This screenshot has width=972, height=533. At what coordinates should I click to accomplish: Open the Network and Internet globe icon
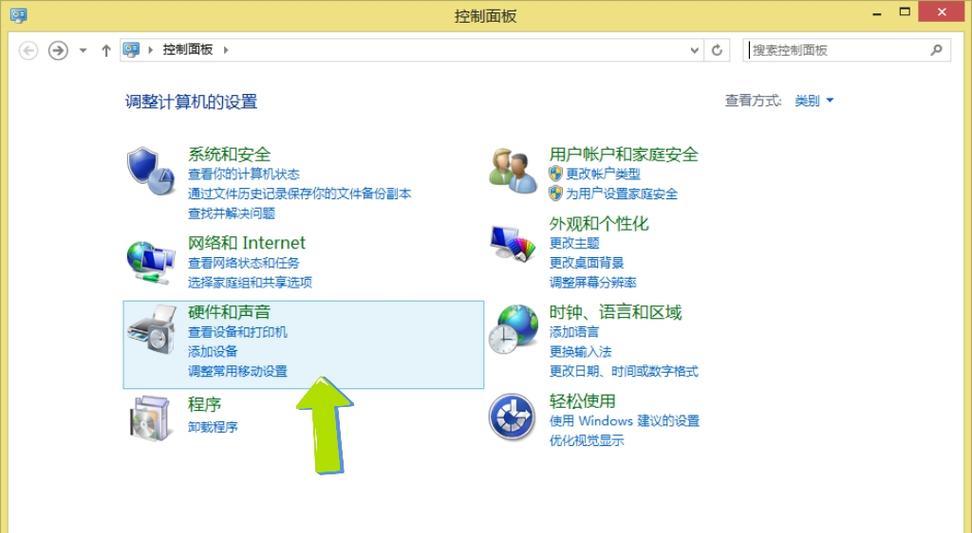(151, 263)
